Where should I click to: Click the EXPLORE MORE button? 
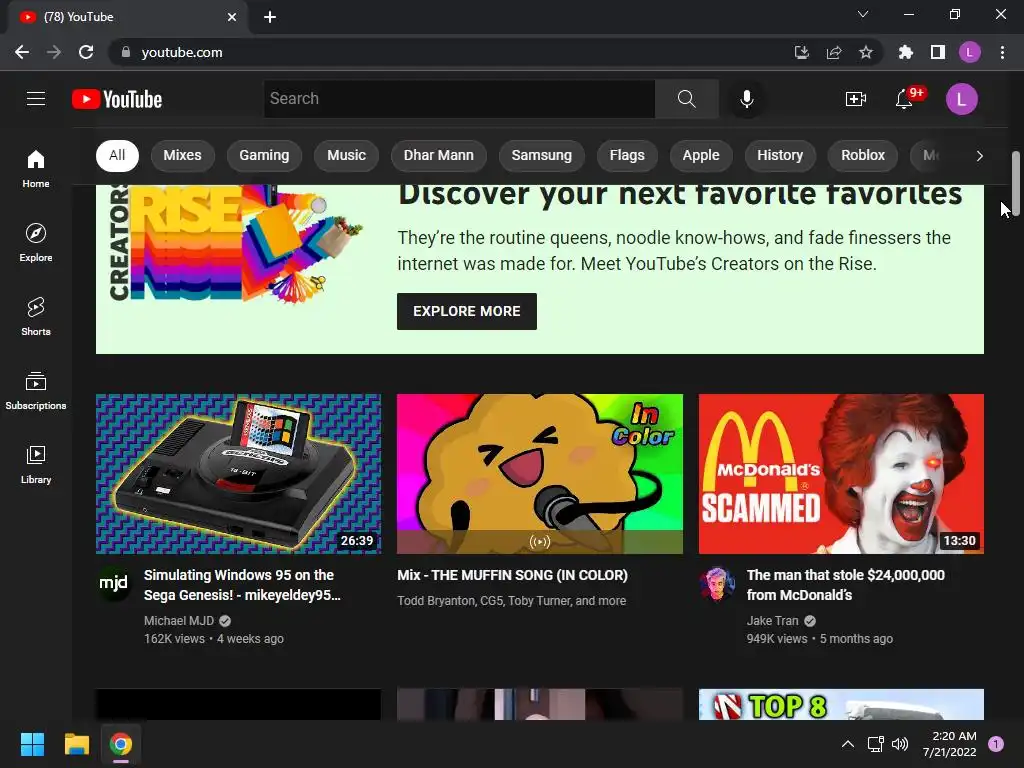point(466,312)
